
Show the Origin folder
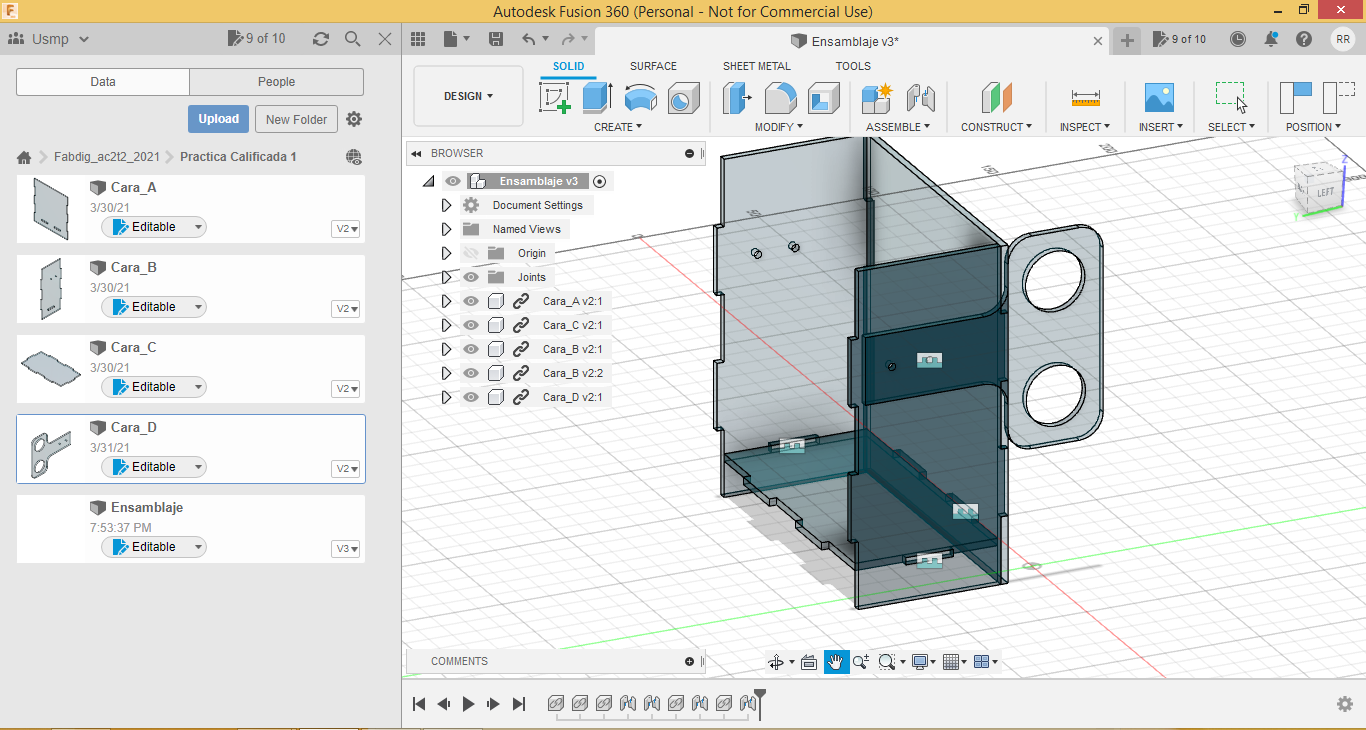click(471, 253)
